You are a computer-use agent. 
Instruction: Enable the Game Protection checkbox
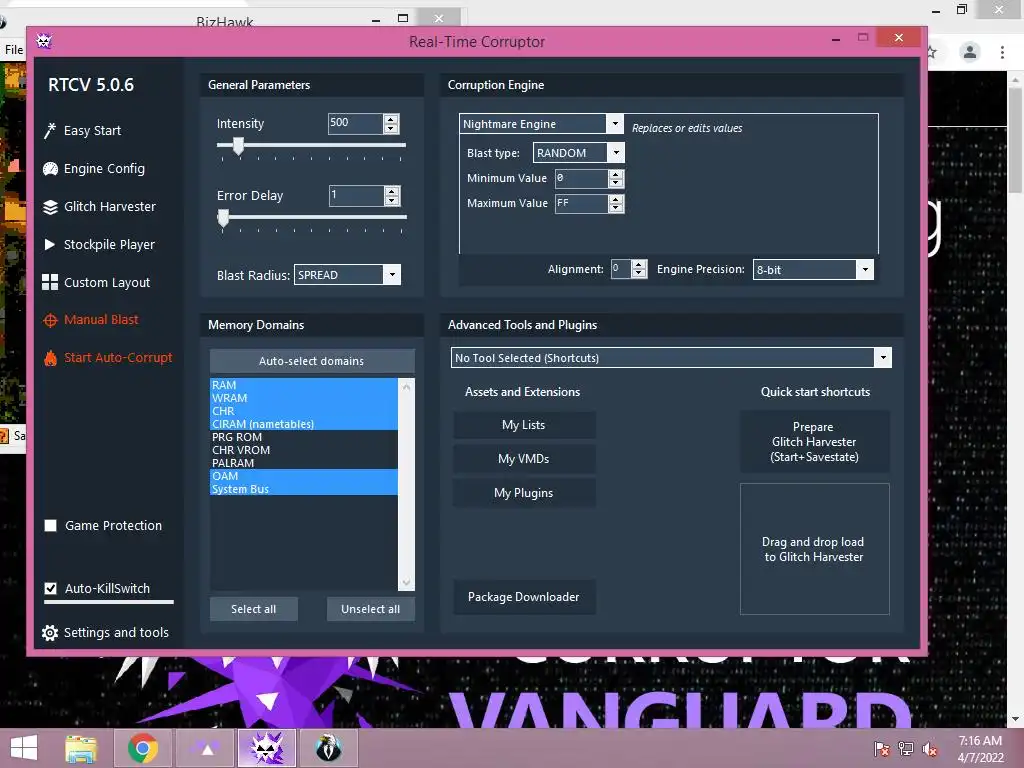point(50,526)
